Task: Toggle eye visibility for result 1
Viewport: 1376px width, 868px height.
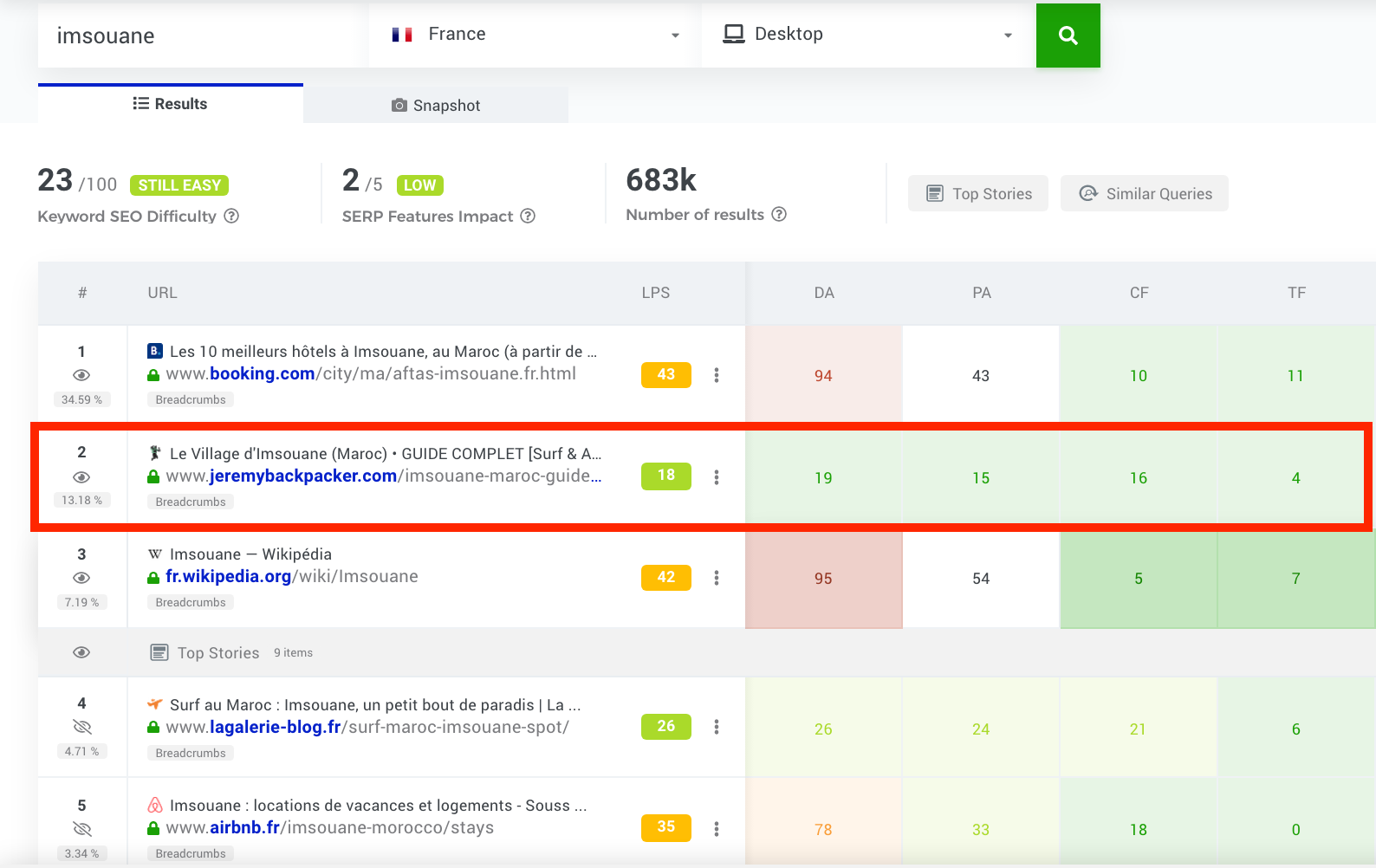Action: (x=81, y=375)
